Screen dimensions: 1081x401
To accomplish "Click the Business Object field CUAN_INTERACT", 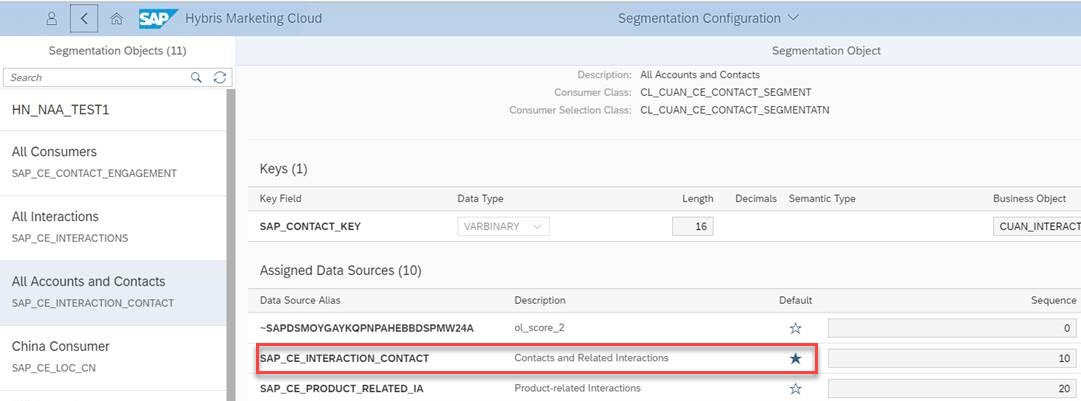I will (1037, 227).
